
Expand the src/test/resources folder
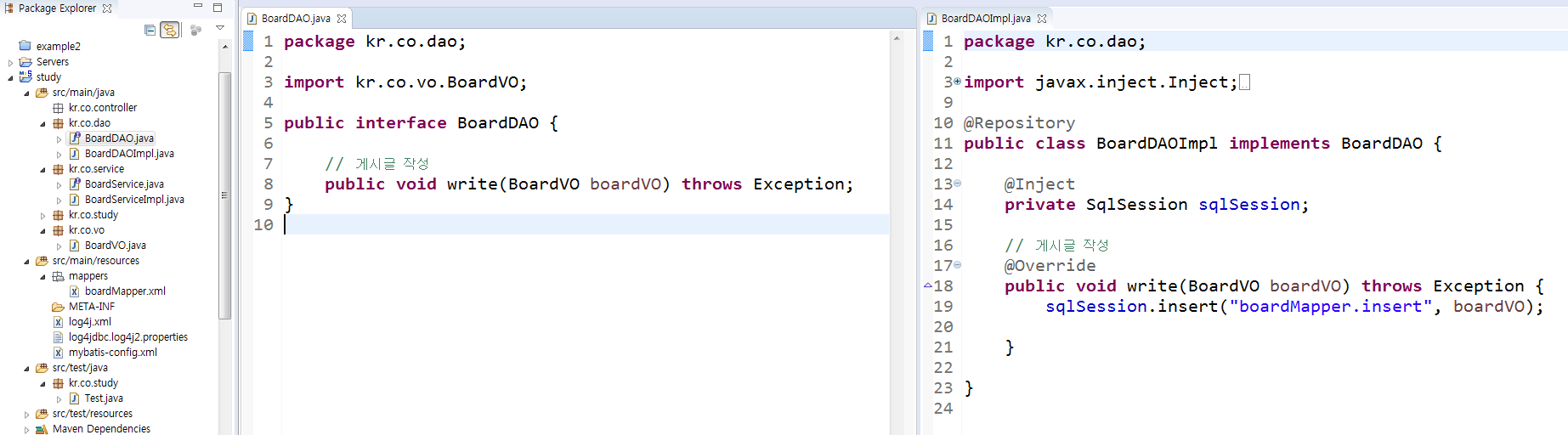coord(26,415)
